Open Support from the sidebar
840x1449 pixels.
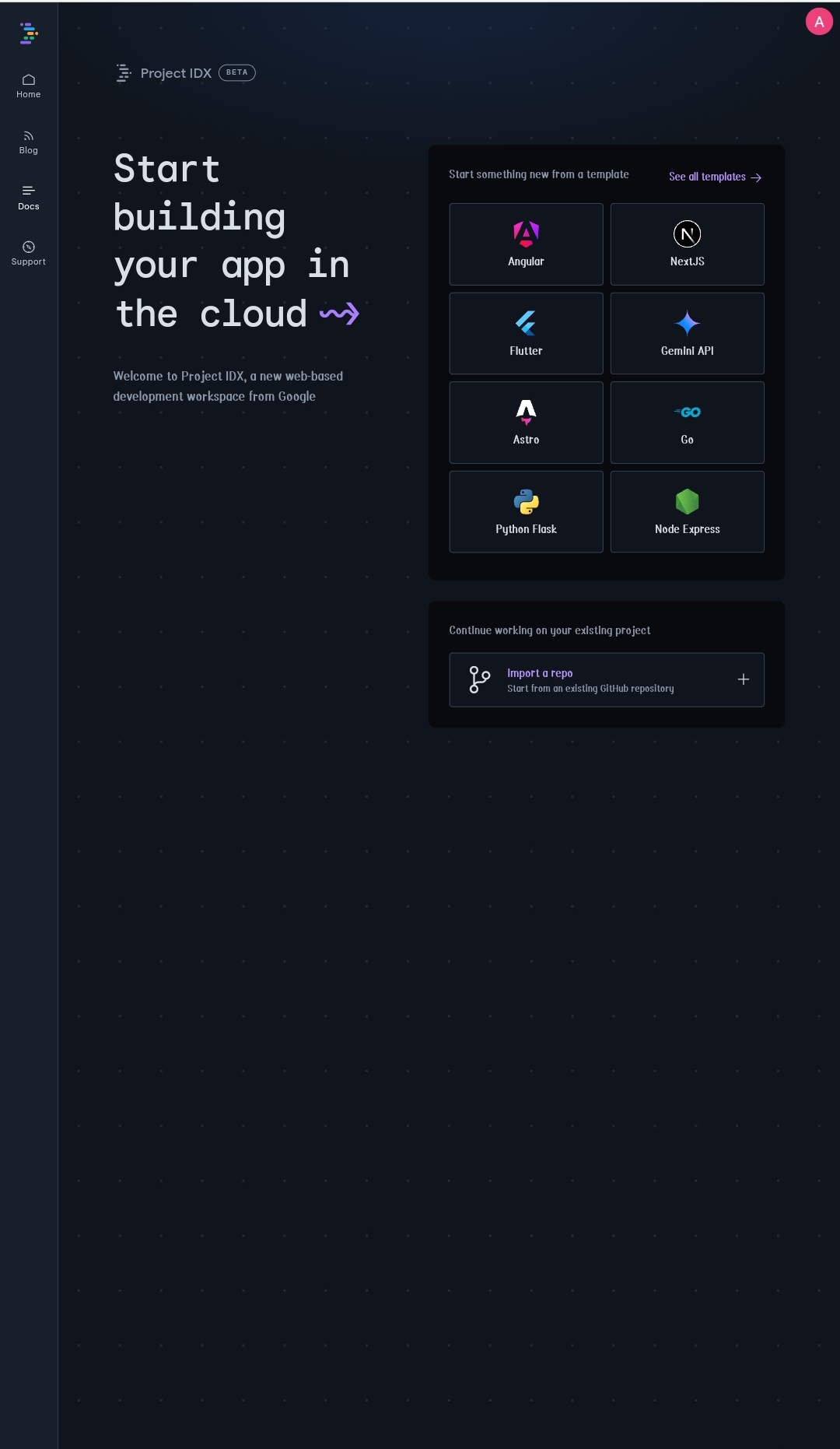click(29, 254)
